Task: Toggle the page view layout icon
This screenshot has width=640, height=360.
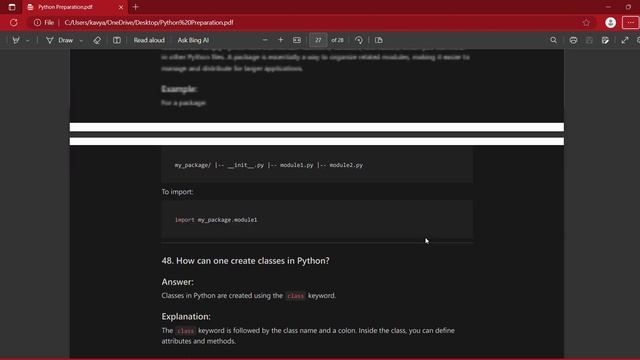Action: click(x=117, y=40)
